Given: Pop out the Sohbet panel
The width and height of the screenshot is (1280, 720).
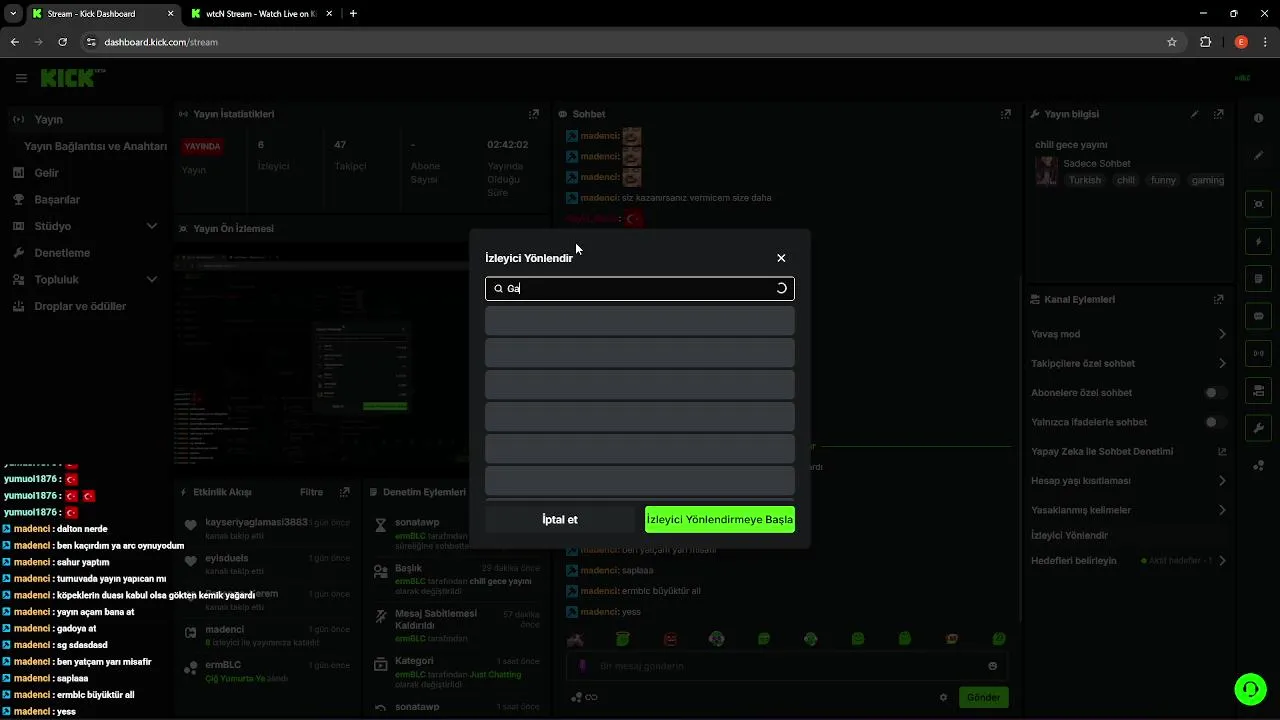Looking at the screenshot, I should click(1005, 114).
